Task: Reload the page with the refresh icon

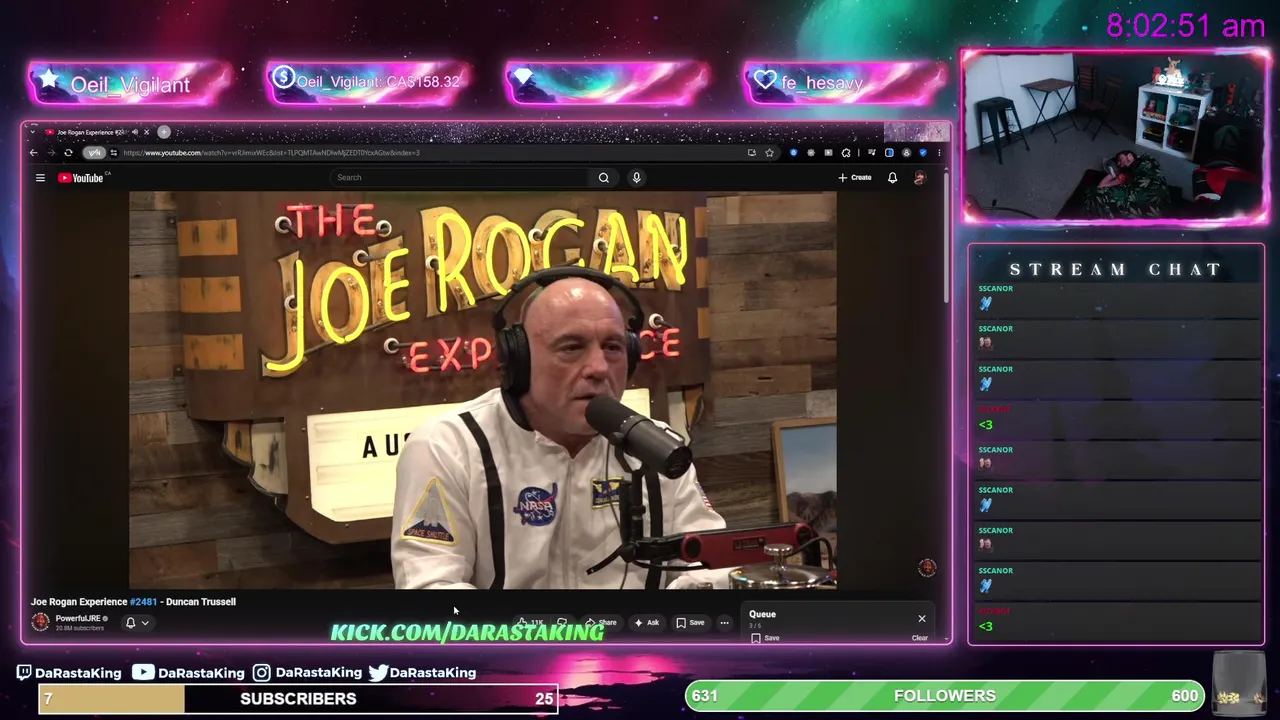Action: pyautogui.click(x=68, y=153)
